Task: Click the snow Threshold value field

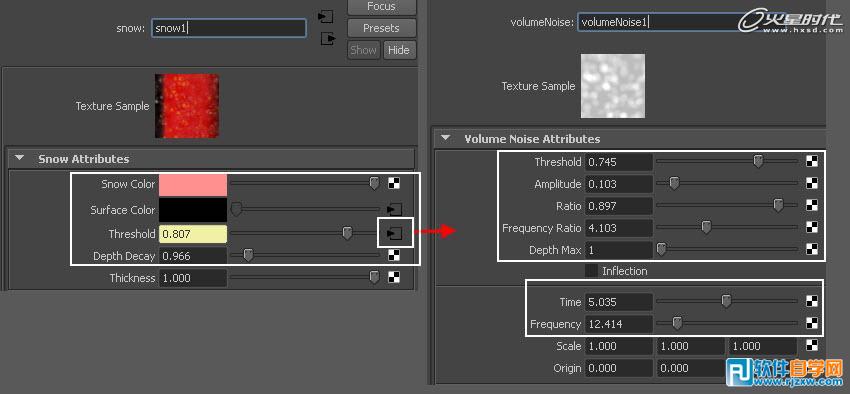Action: [x=193, y=234]
